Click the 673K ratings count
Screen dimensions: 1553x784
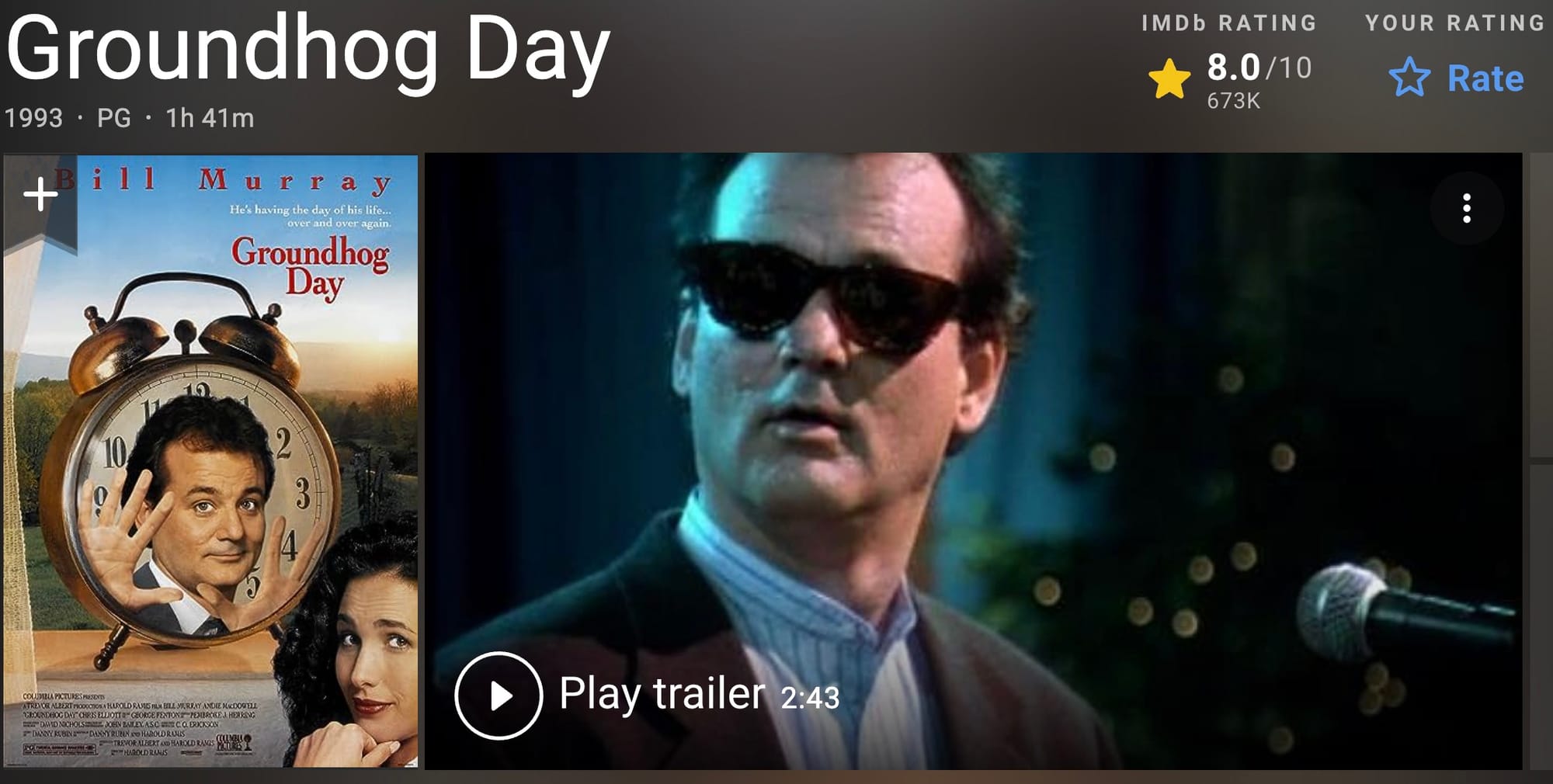[1233, 101]
